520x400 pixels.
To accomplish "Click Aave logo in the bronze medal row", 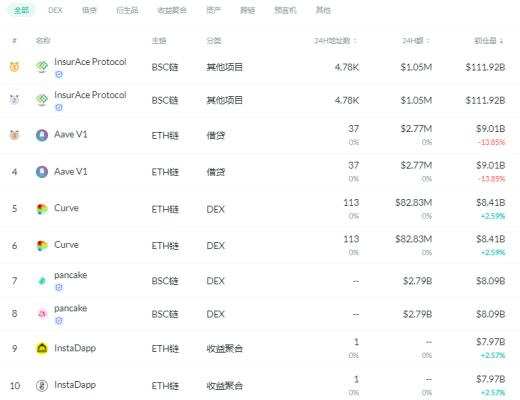I will pyautogui.click(x=42, y=135).
